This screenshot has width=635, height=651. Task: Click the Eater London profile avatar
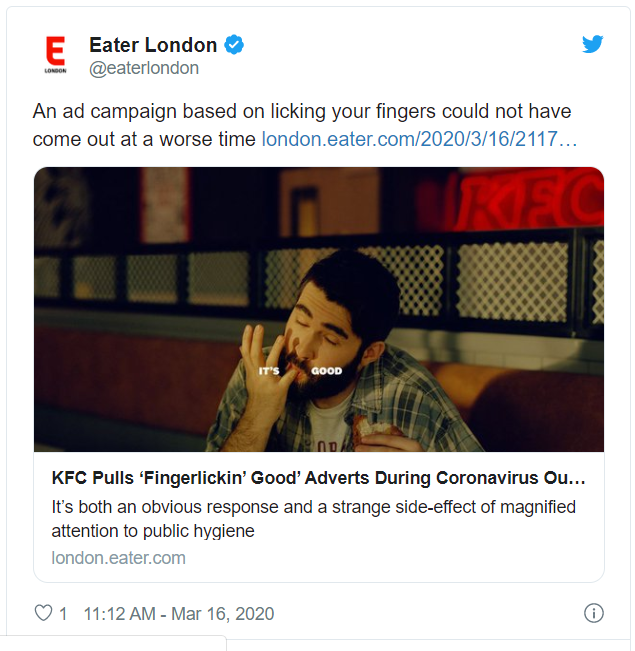(x=55, y=55)
